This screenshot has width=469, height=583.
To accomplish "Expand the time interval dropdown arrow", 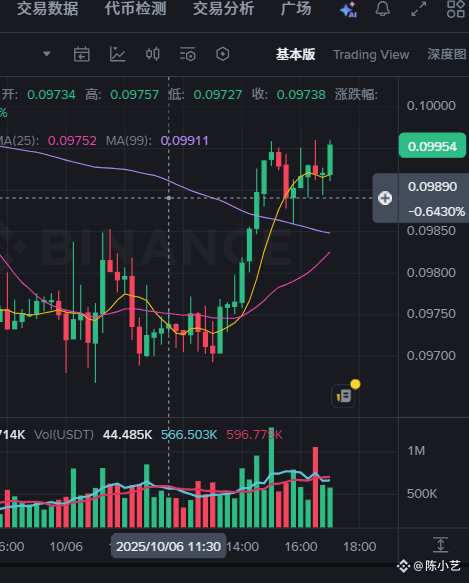I will [x=46, y=54].
